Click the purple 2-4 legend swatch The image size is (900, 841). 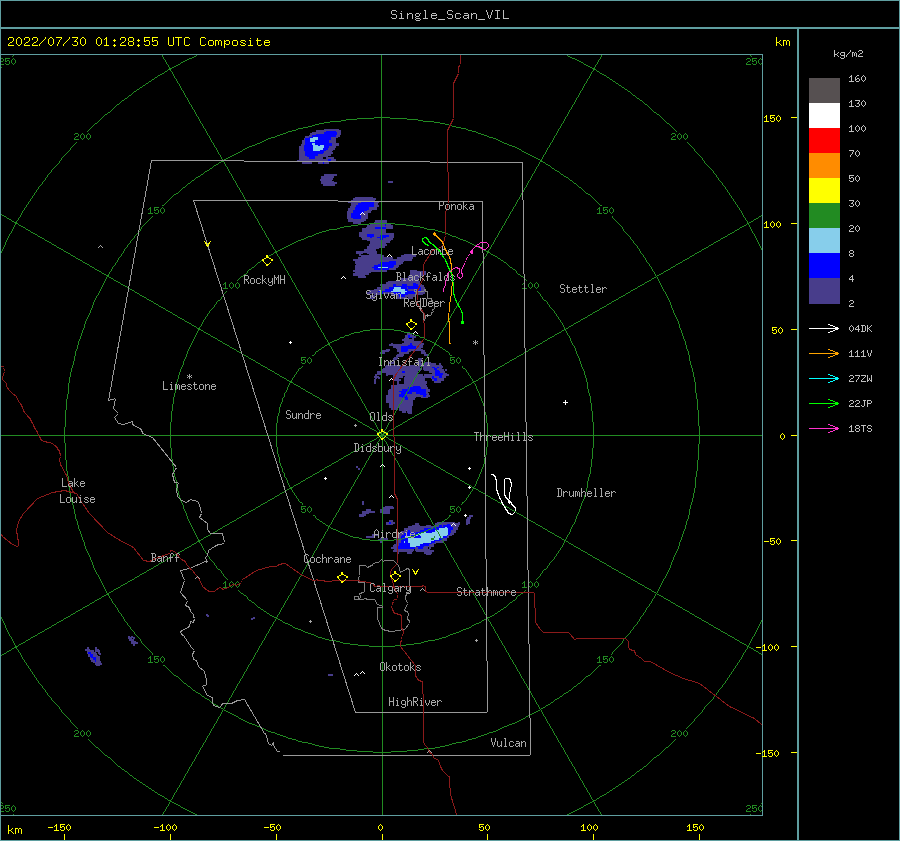pos(824,290)
